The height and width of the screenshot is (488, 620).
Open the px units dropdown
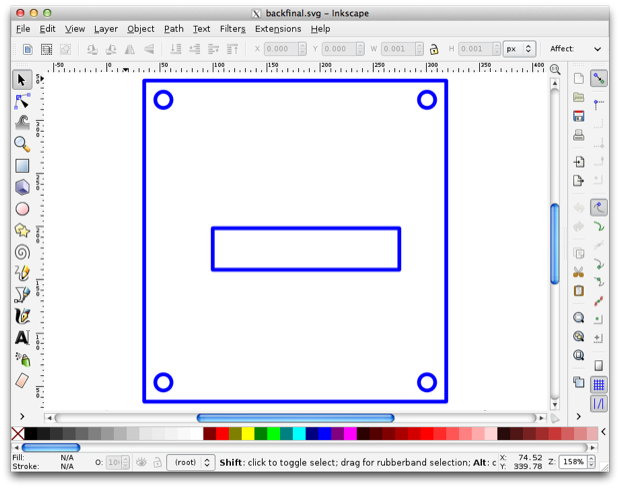(x=519, y=49)
